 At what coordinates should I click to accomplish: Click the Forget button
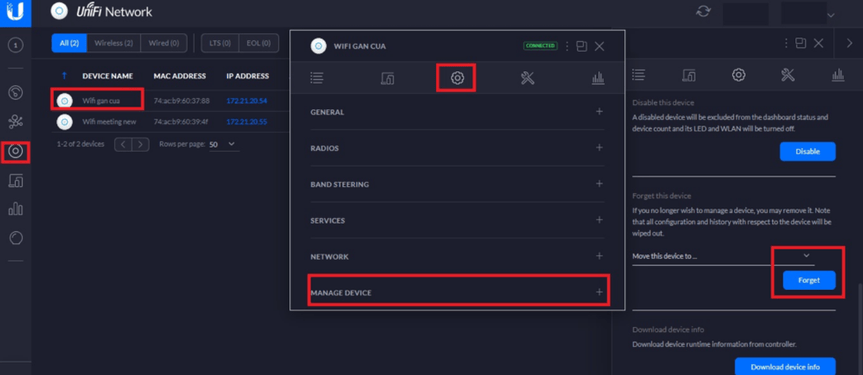click(x=809, y=280)
